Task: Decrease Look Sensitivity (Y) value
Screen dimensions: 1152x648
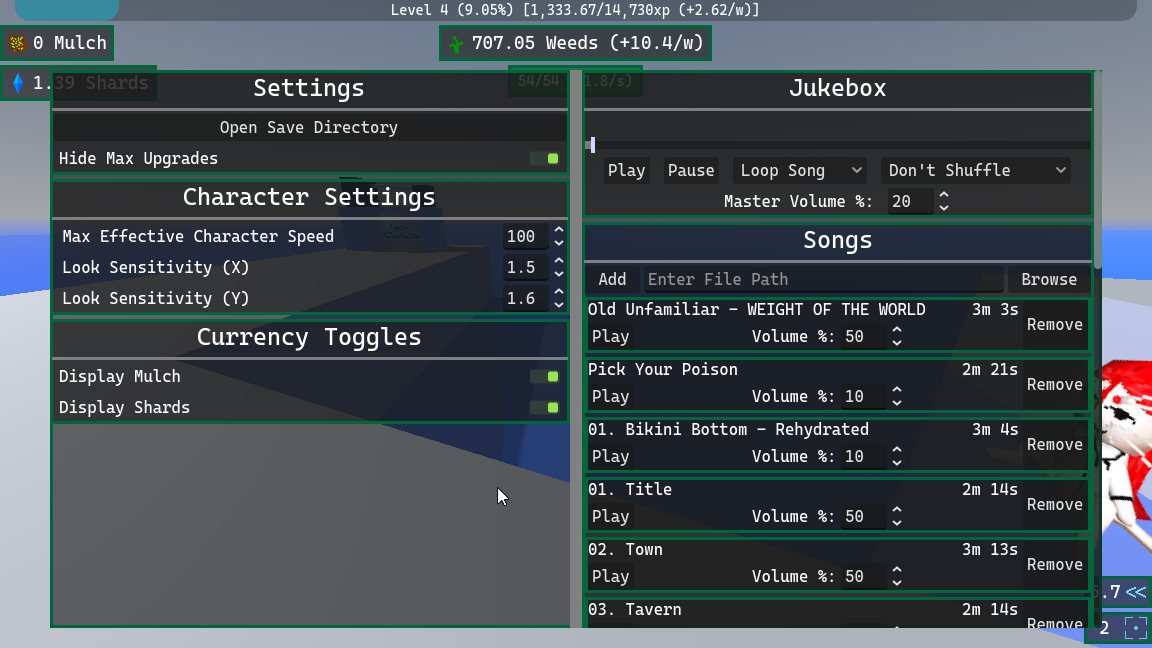Action: 559,305
